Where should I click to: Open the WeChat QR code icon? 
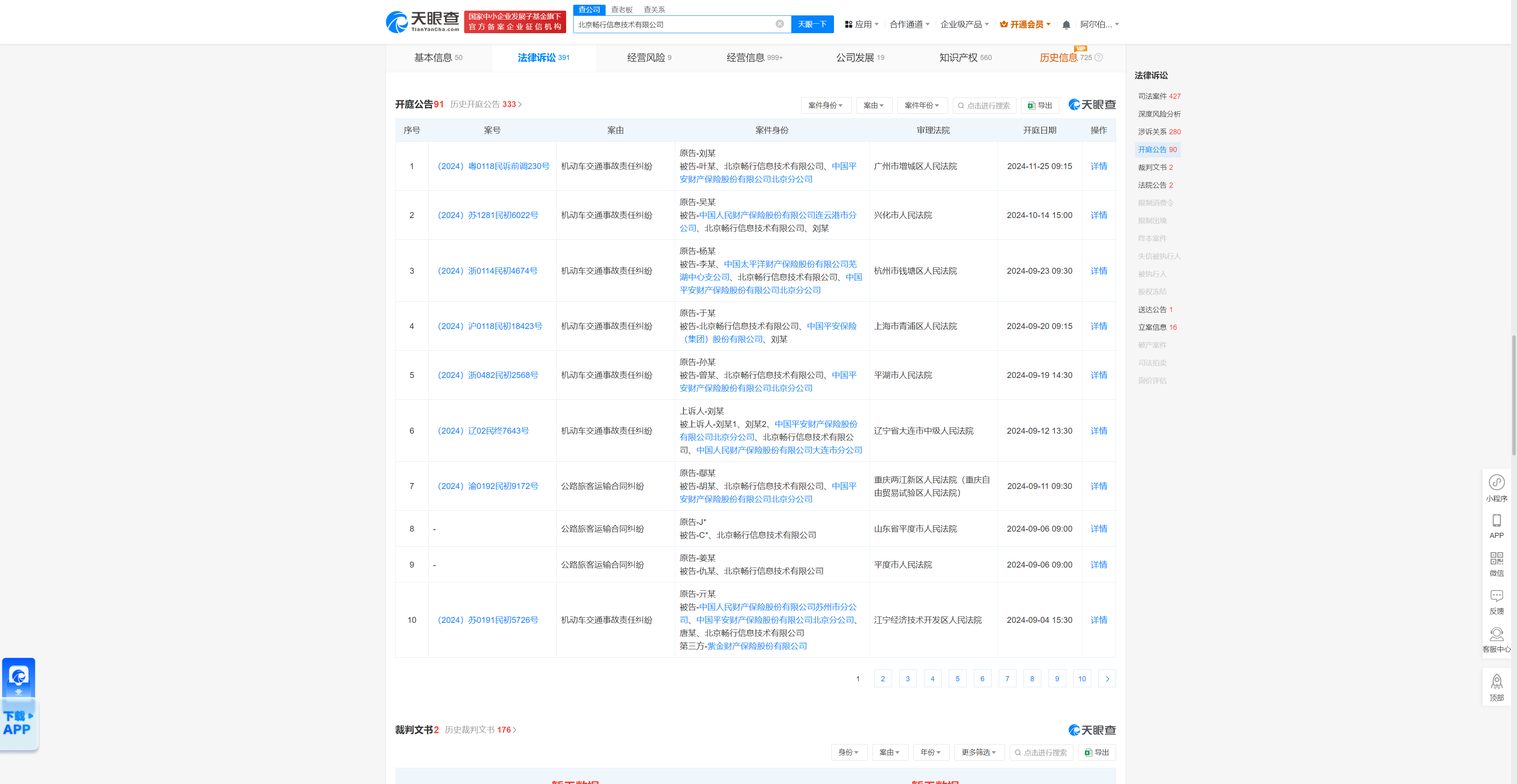[1496, 564]
